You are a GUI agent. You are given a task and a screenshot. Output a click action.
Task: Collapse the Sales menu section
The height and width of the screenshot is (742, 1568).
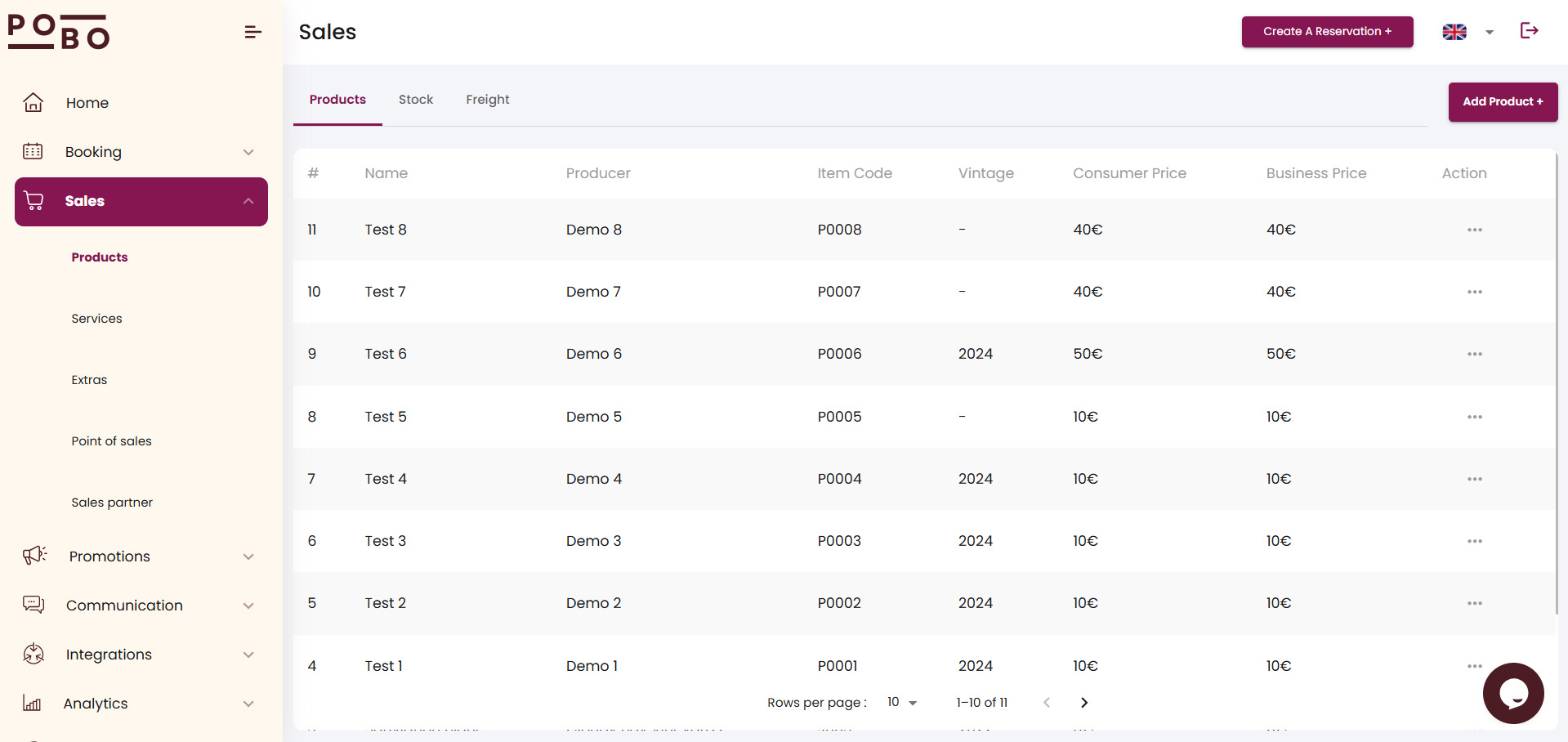[248, 201]
